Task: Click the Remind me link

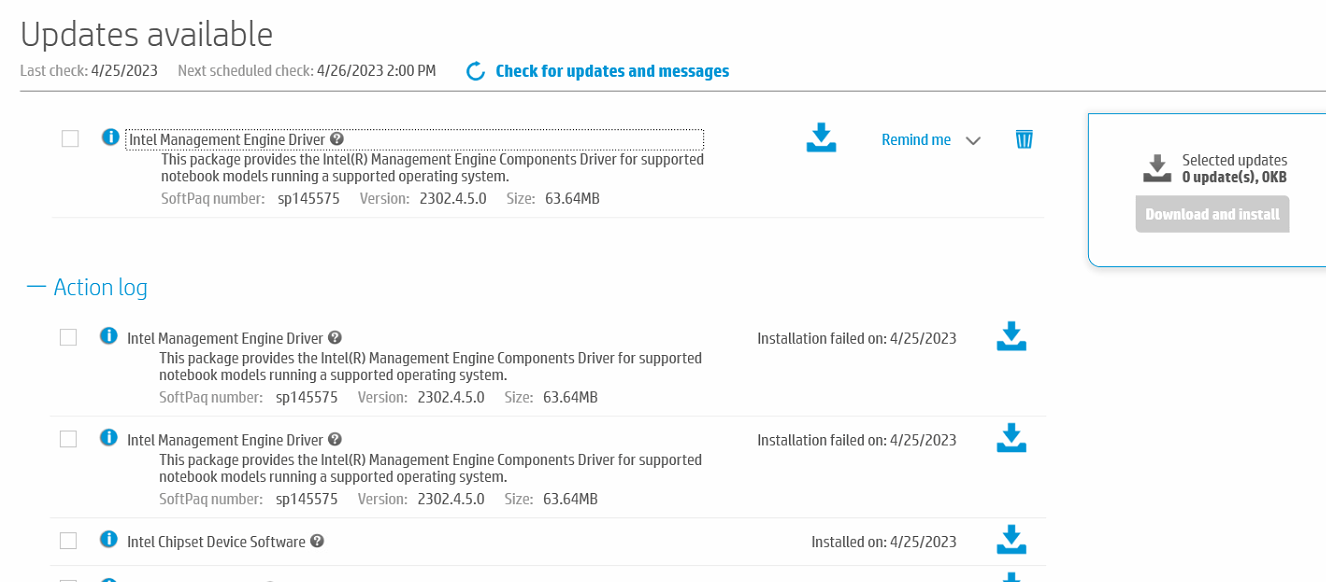Action: point(916,140)
